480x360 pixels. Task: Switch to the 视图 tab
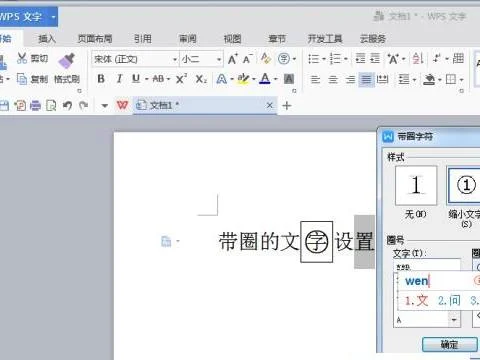(x=232, y=39)
